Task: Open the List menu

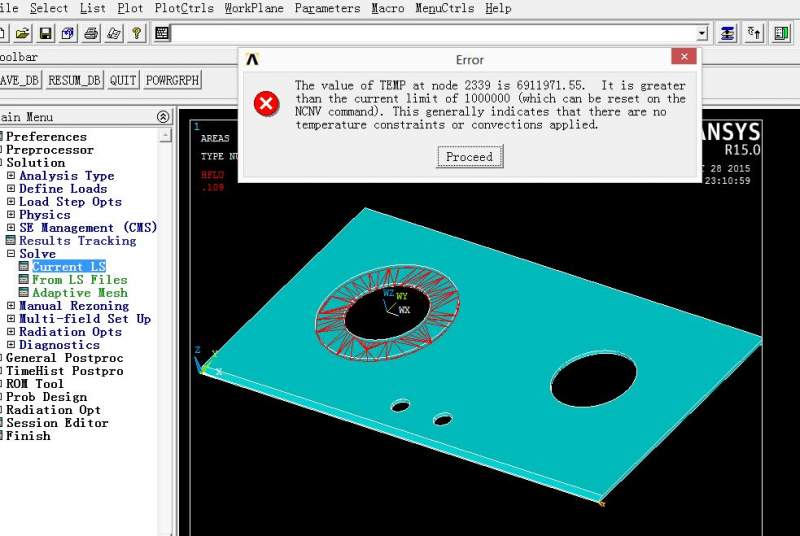Action: (93, 8)
